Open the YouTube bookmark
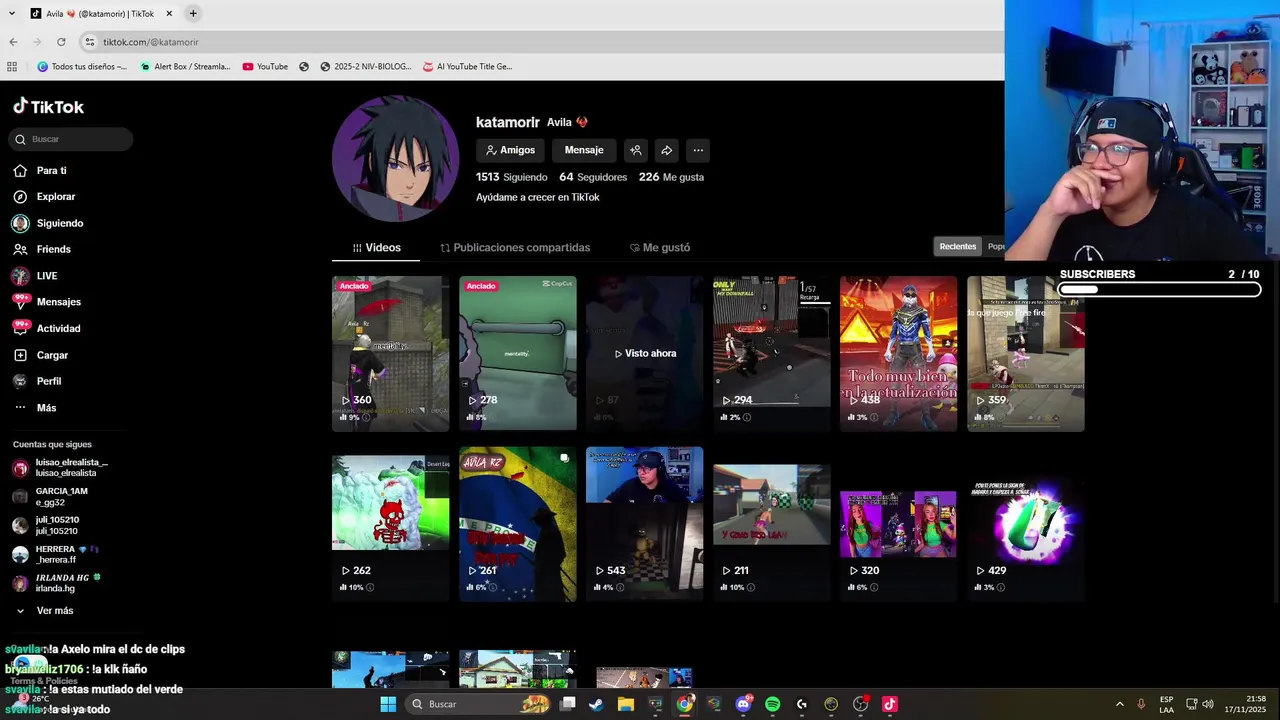 point(265,67)
